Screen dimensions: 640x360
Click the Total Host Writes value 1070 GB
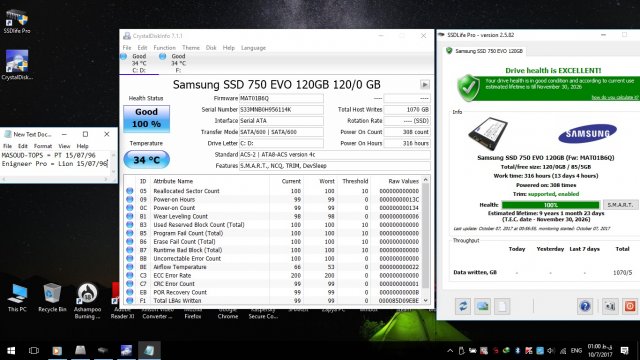407,109
